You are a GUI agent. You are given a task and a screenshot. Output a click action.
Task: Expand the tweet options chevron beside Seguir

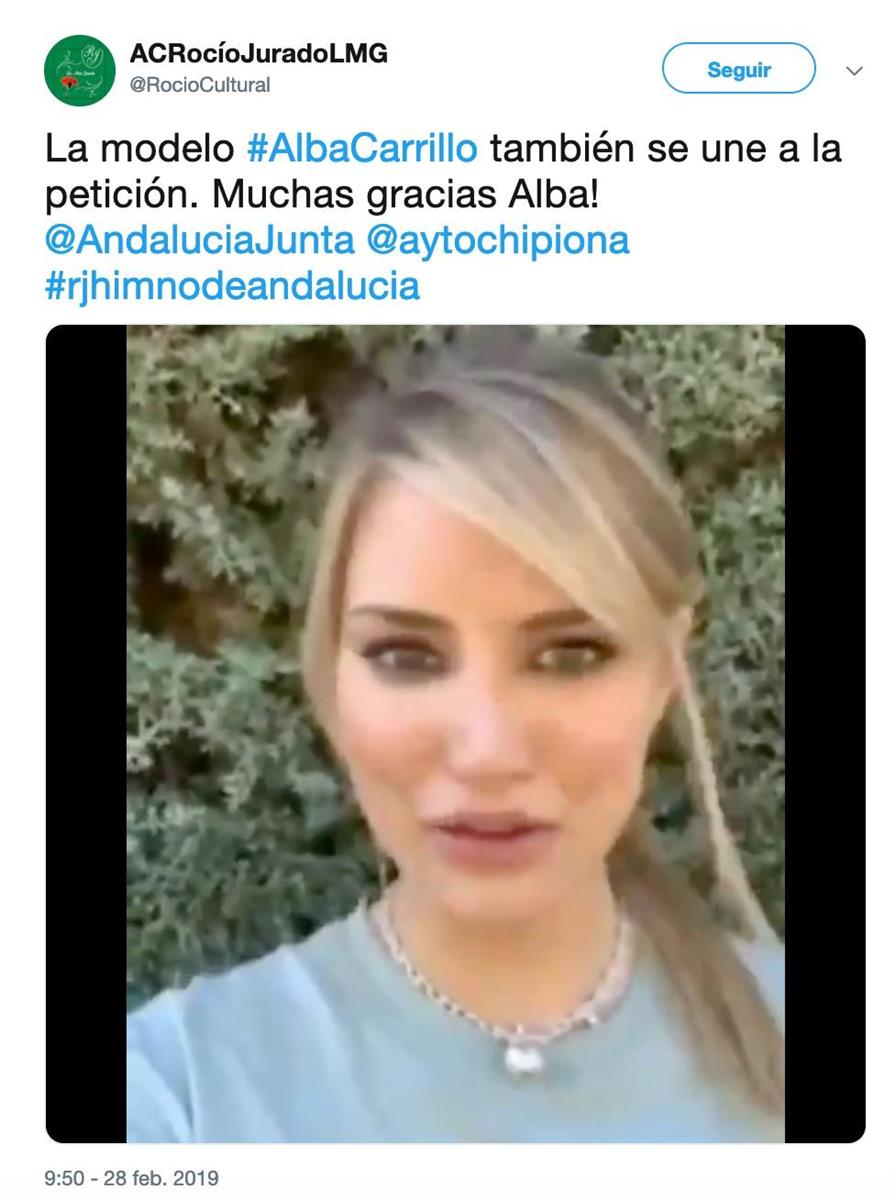click(854, 71)
